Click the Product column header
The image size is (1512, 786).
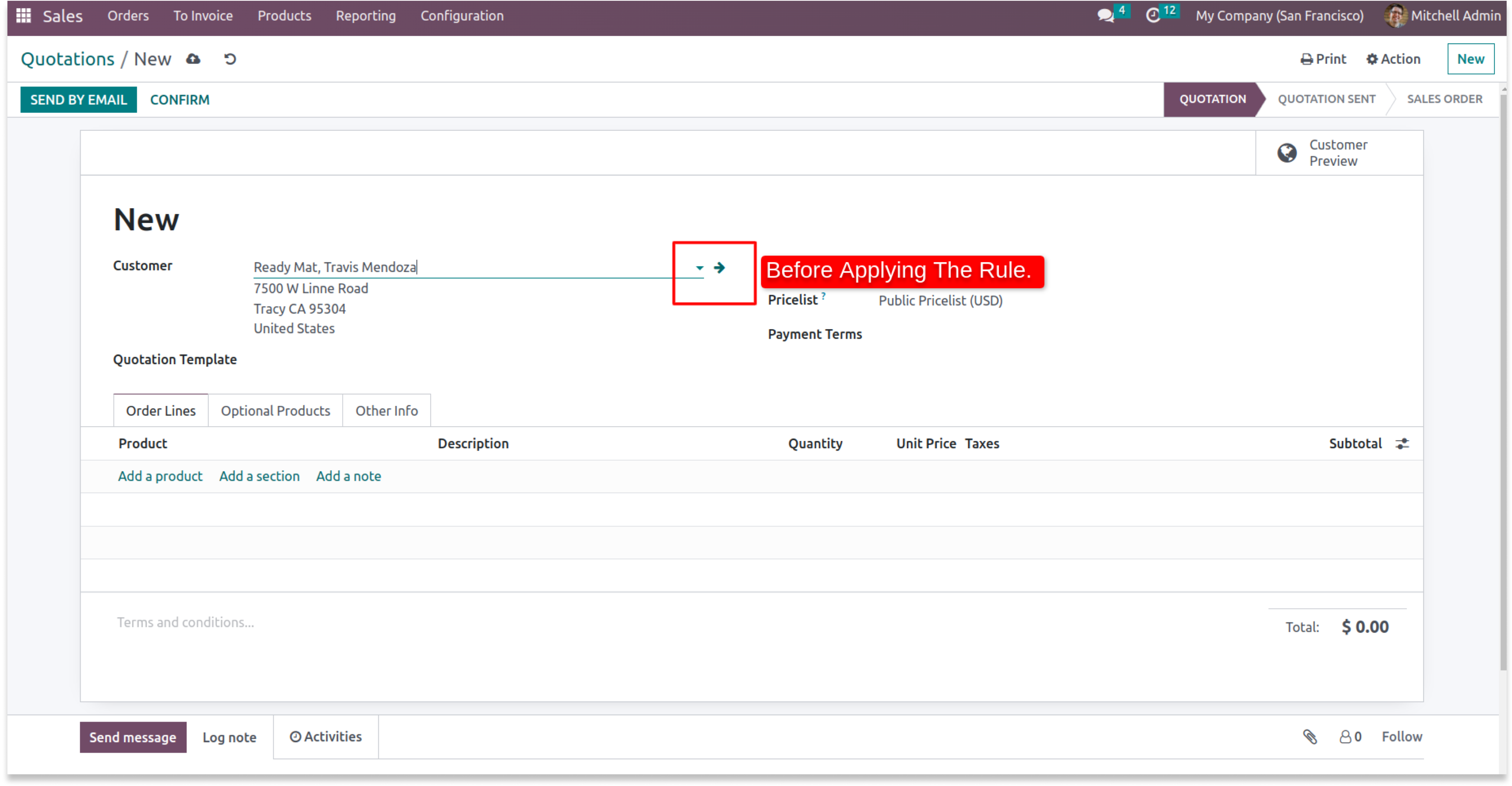[143, 444]
